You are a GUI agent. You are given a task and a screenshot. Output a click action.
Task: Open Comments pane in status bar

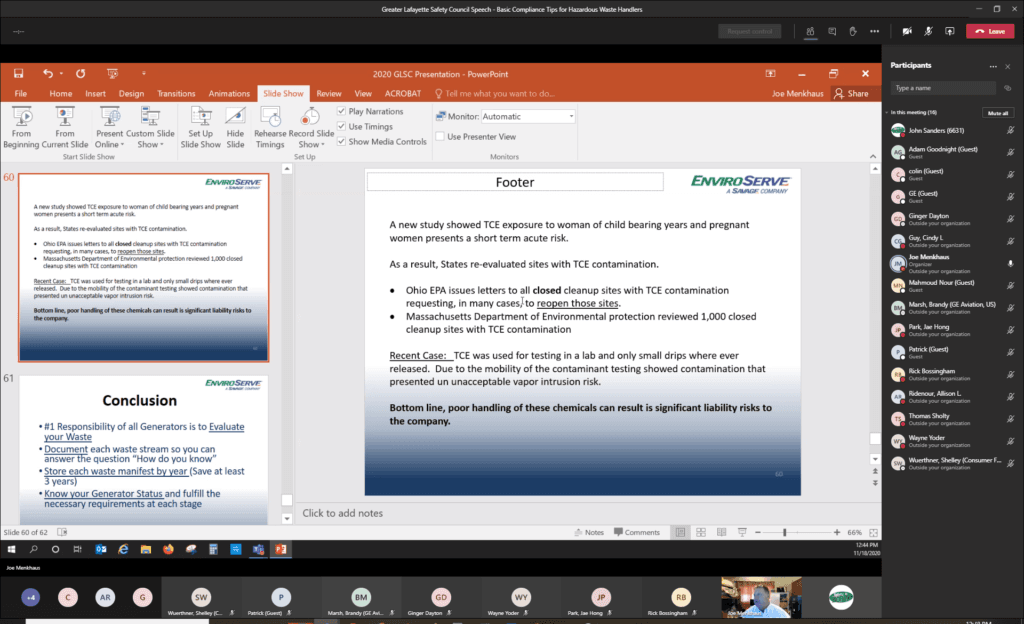tap(637, 532)
